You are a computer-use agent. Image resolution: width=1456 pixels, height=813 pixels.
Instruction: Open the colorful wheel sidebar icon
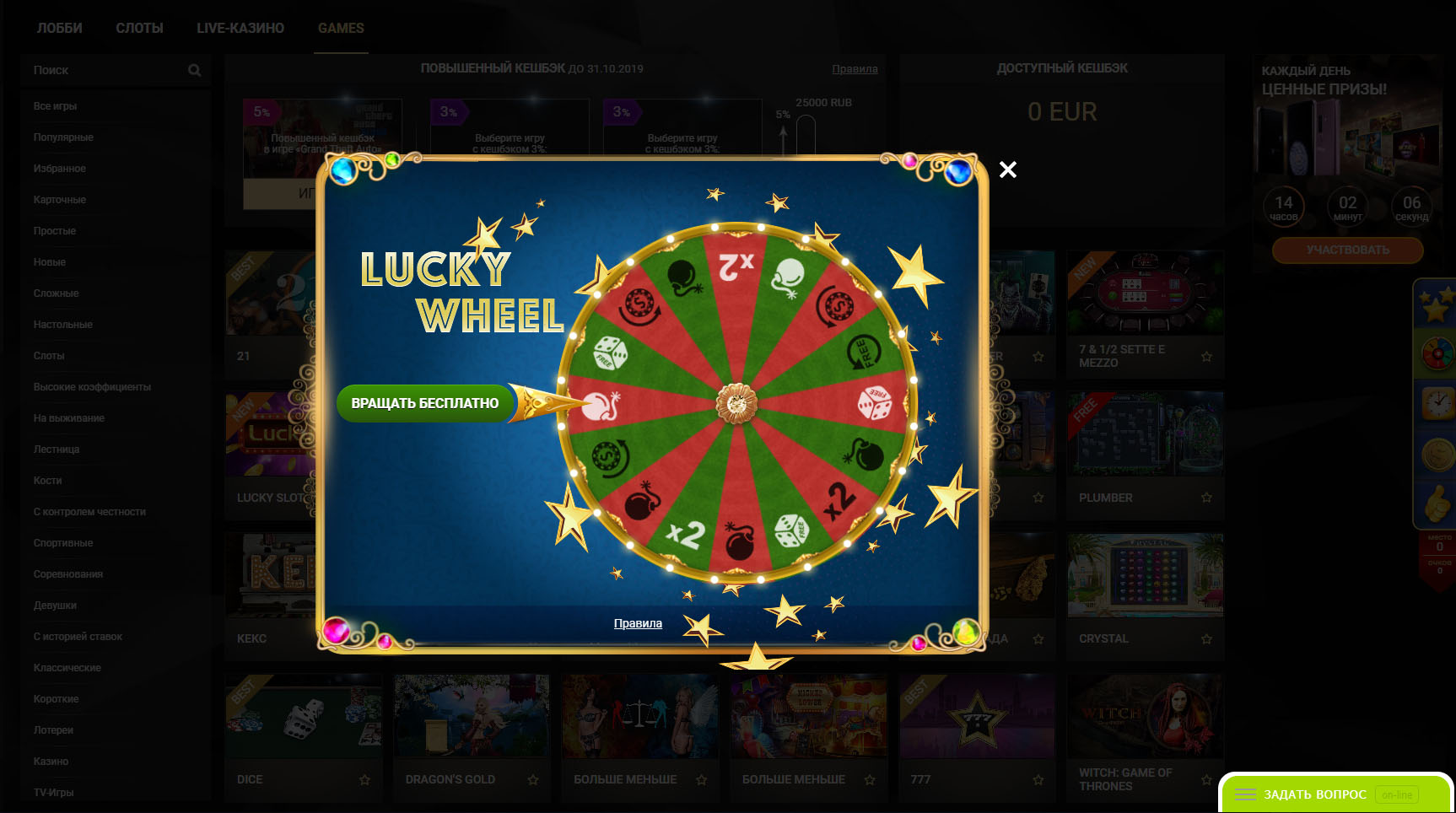pyautogui.click(x=1436, y=354)
